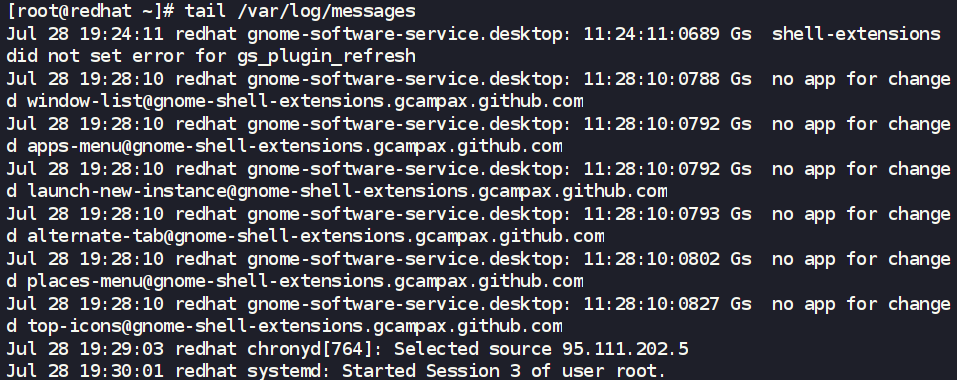Click window-list@gnome-shell-extensions.gcampax.github.com text
This screenshot has height=380, width=957.
coord(305,101)
